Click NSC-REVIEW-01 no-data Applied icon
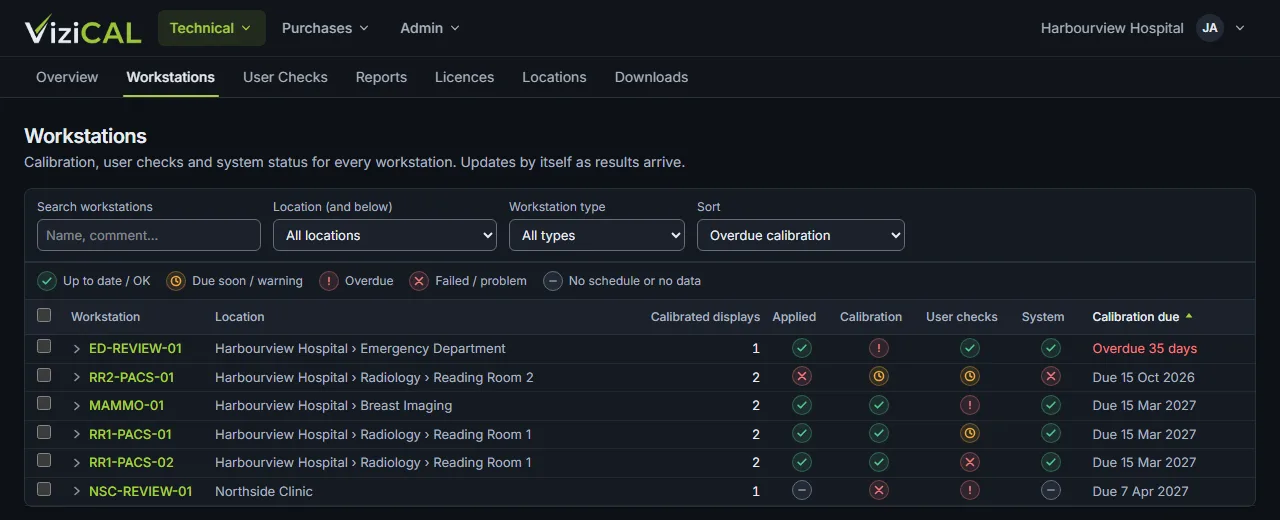Viewport: 1280px width, 520px height. click(x=802, y=491)
